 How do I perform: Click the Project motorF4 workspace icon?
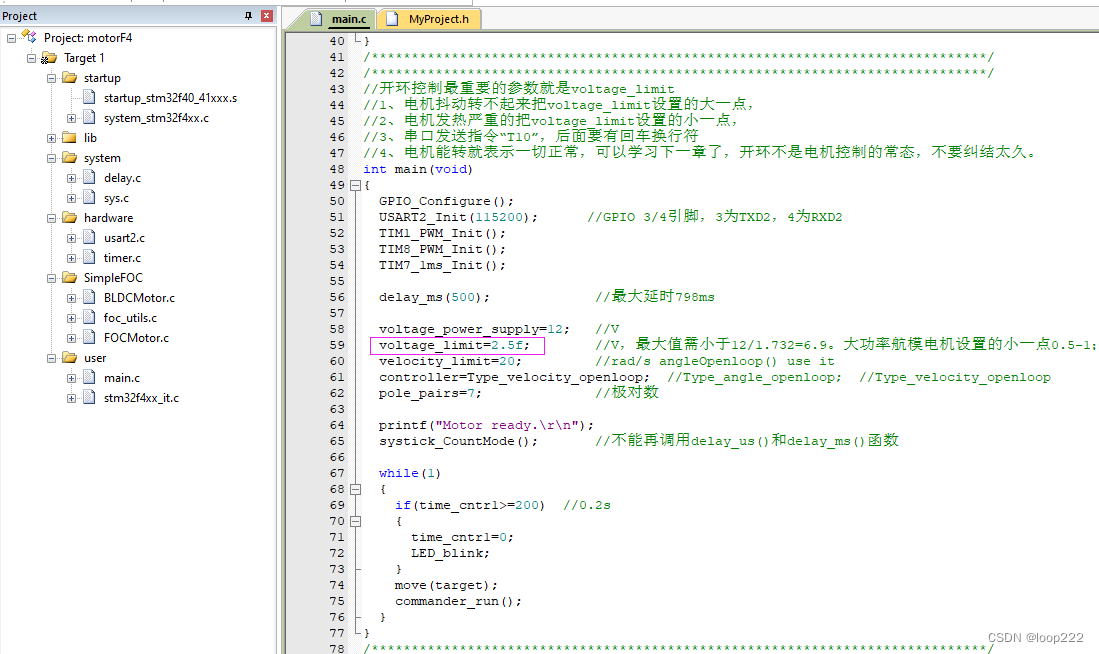tap(29, 36)
